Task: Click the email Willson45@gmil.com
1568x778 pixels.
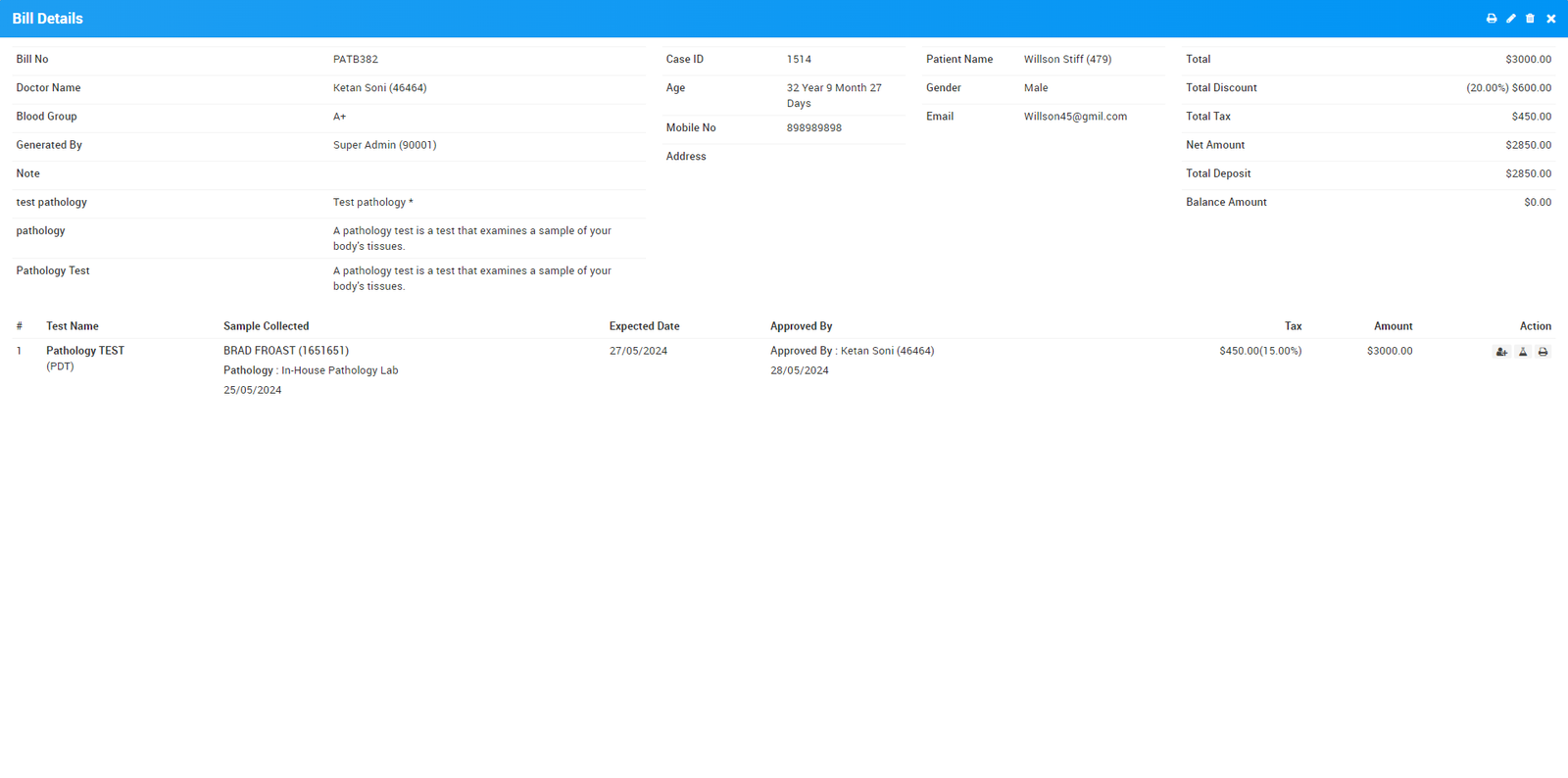Action: (1075, 117)
